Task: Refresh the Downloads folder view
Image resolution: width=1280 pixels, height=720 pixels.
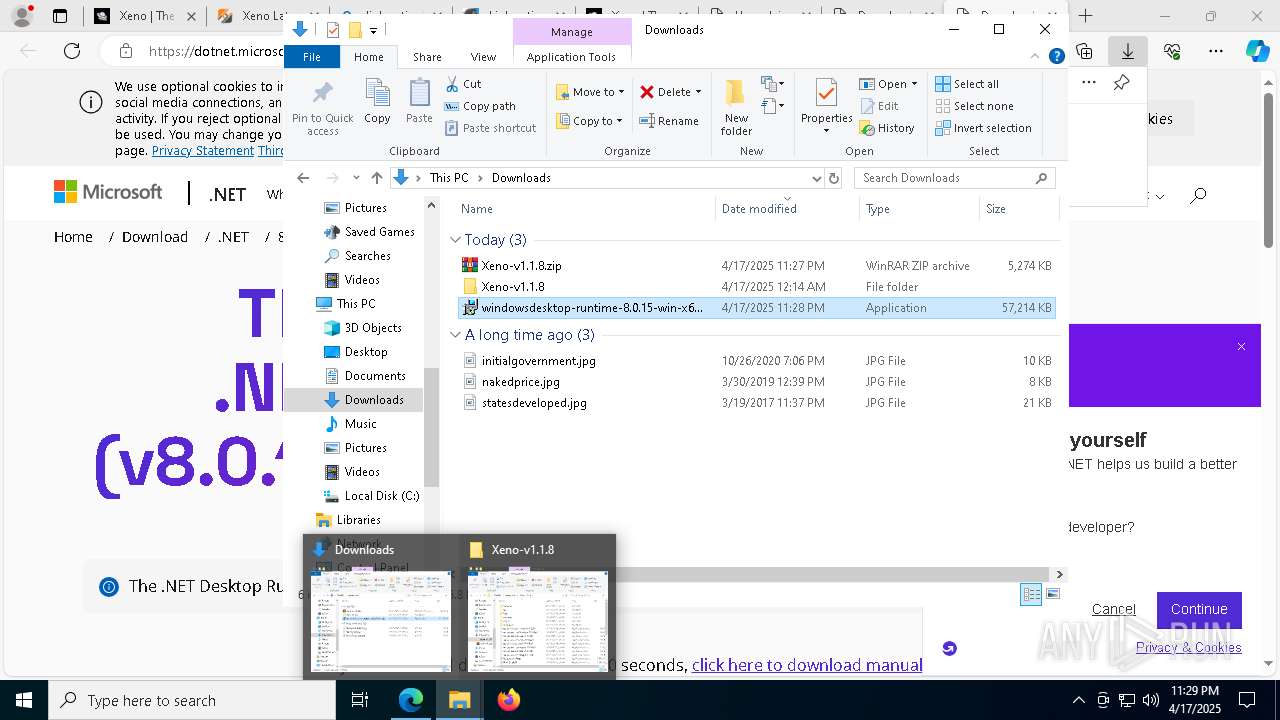Action: point(834,178)
